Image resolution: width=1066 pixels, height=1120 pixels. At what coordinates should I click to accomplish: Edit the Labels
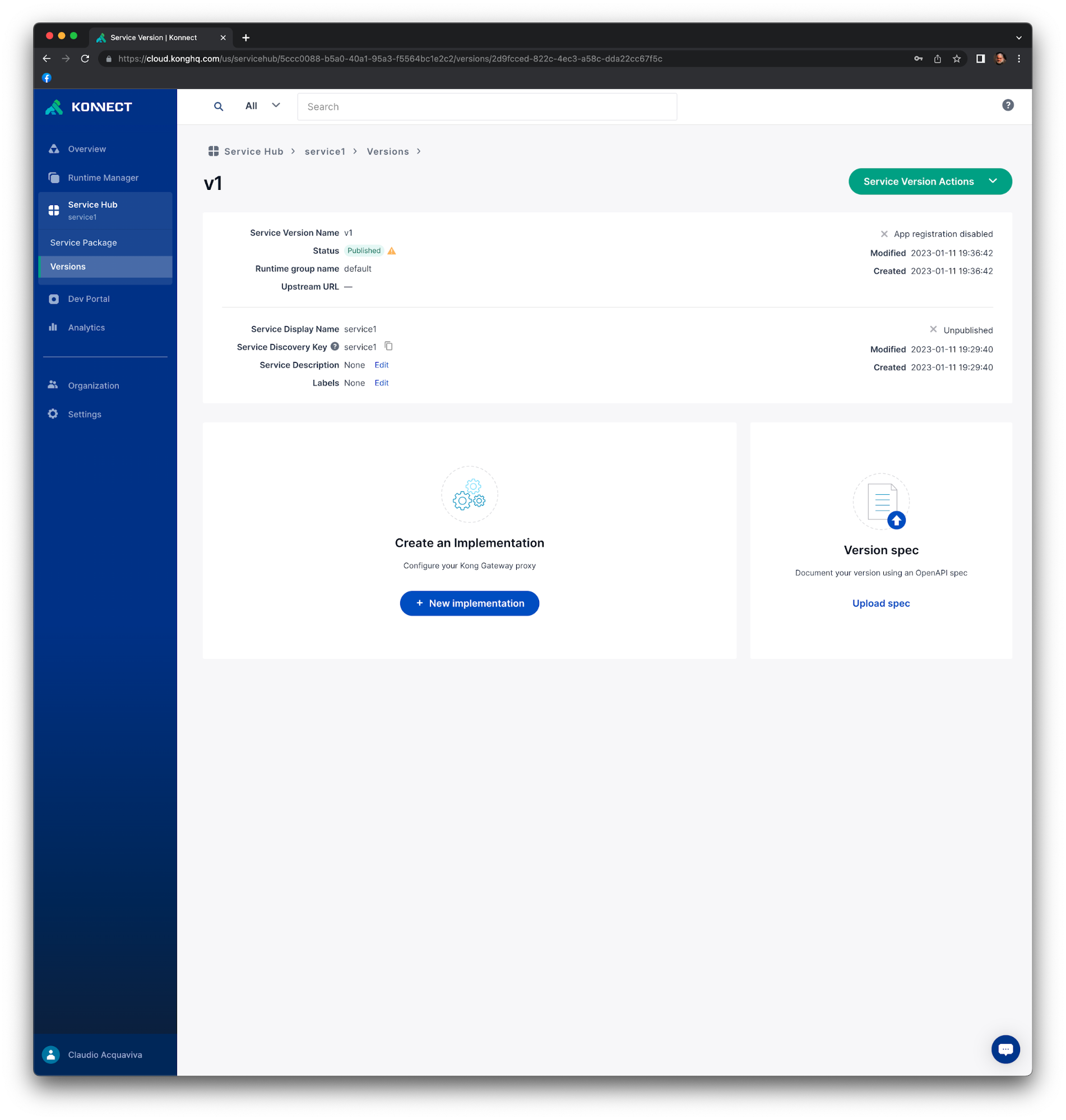click(x=381, y=383)
